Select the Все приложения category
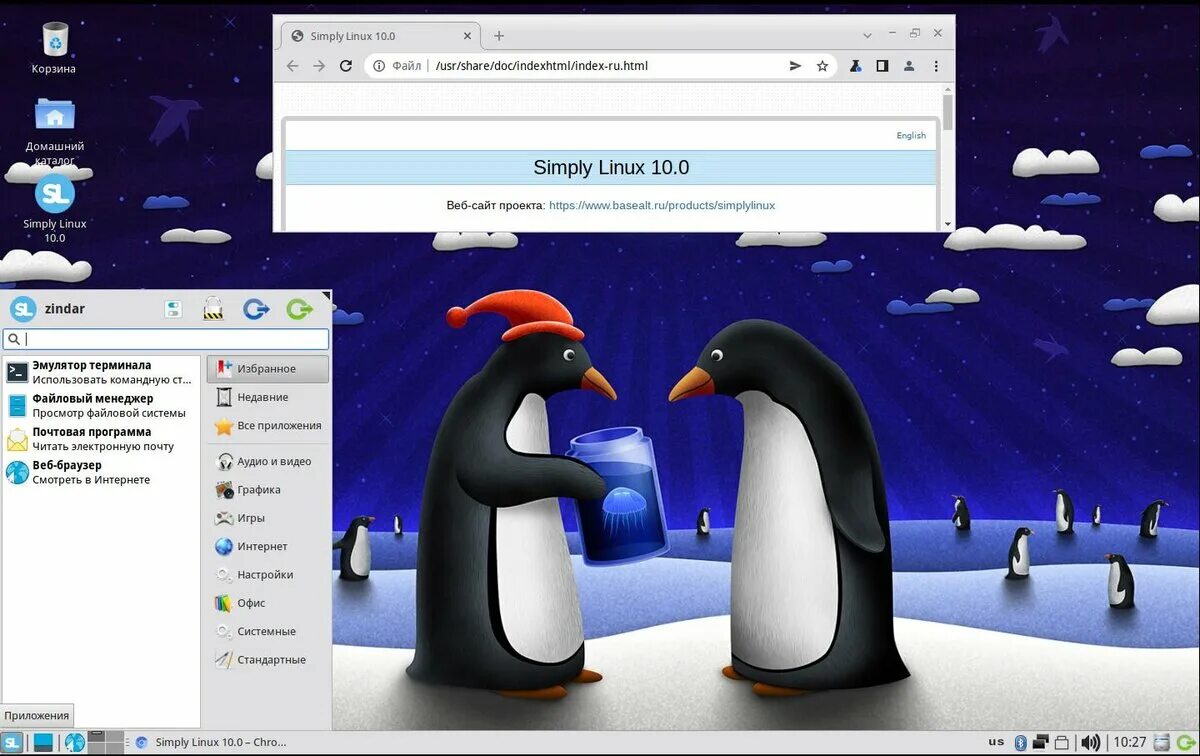Image resolution: width=1200 pixels, height=756 pixels. pyautogui.click(x=268, y=426)
